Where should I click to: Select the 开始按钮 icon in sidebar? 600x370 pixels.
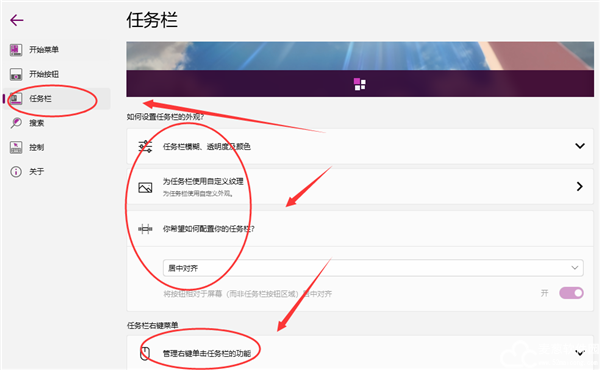16,74
